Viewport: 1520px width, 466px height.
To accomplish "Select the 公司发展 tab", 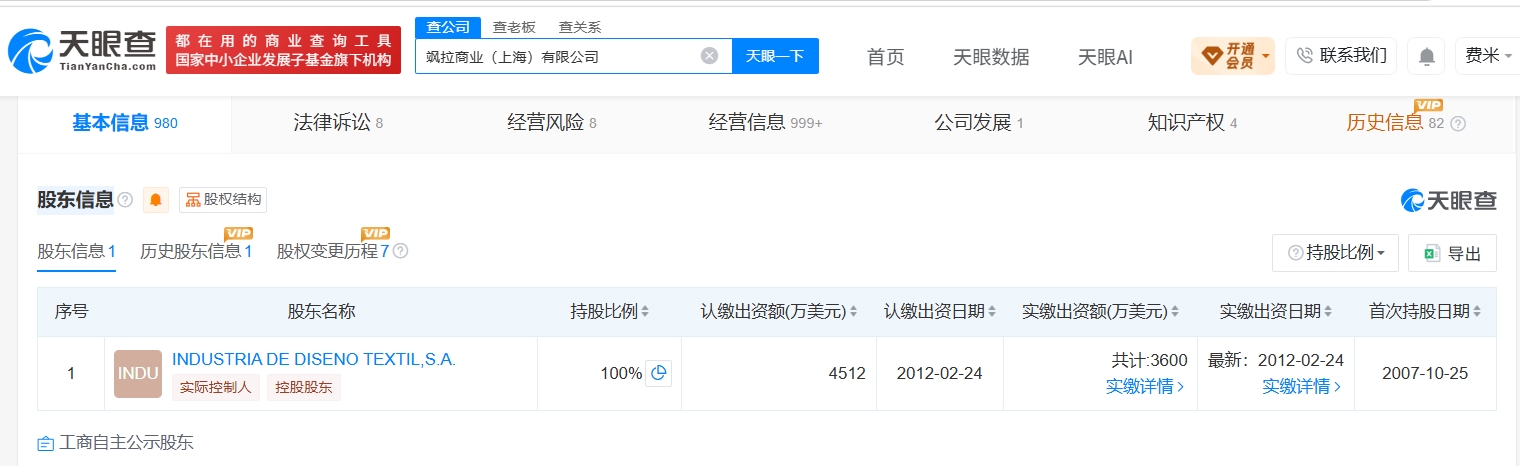I will (979, 123).
